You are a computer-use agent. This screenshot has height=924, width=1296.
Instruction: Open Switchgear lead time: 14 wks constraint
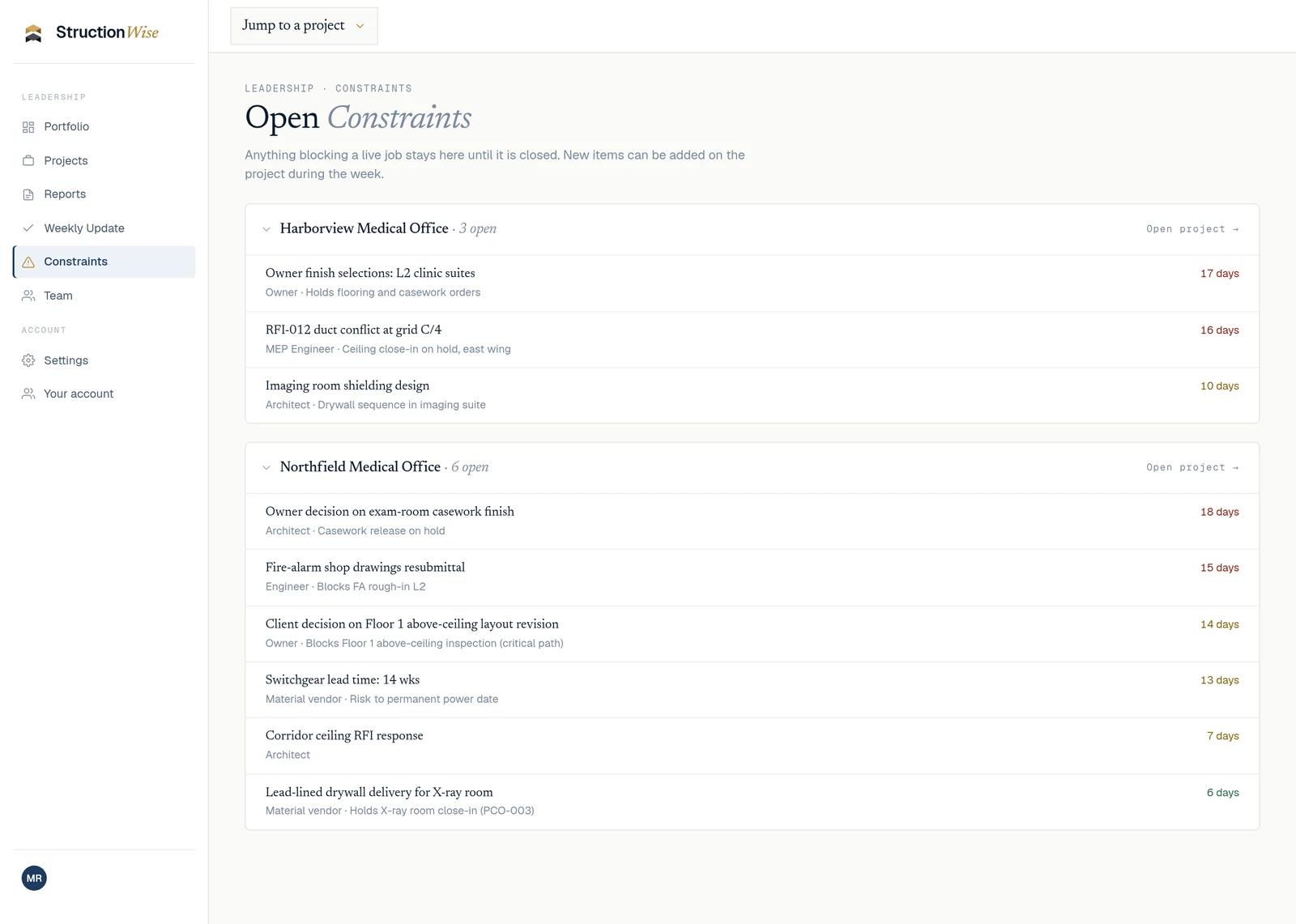click(x=752, y=689)
